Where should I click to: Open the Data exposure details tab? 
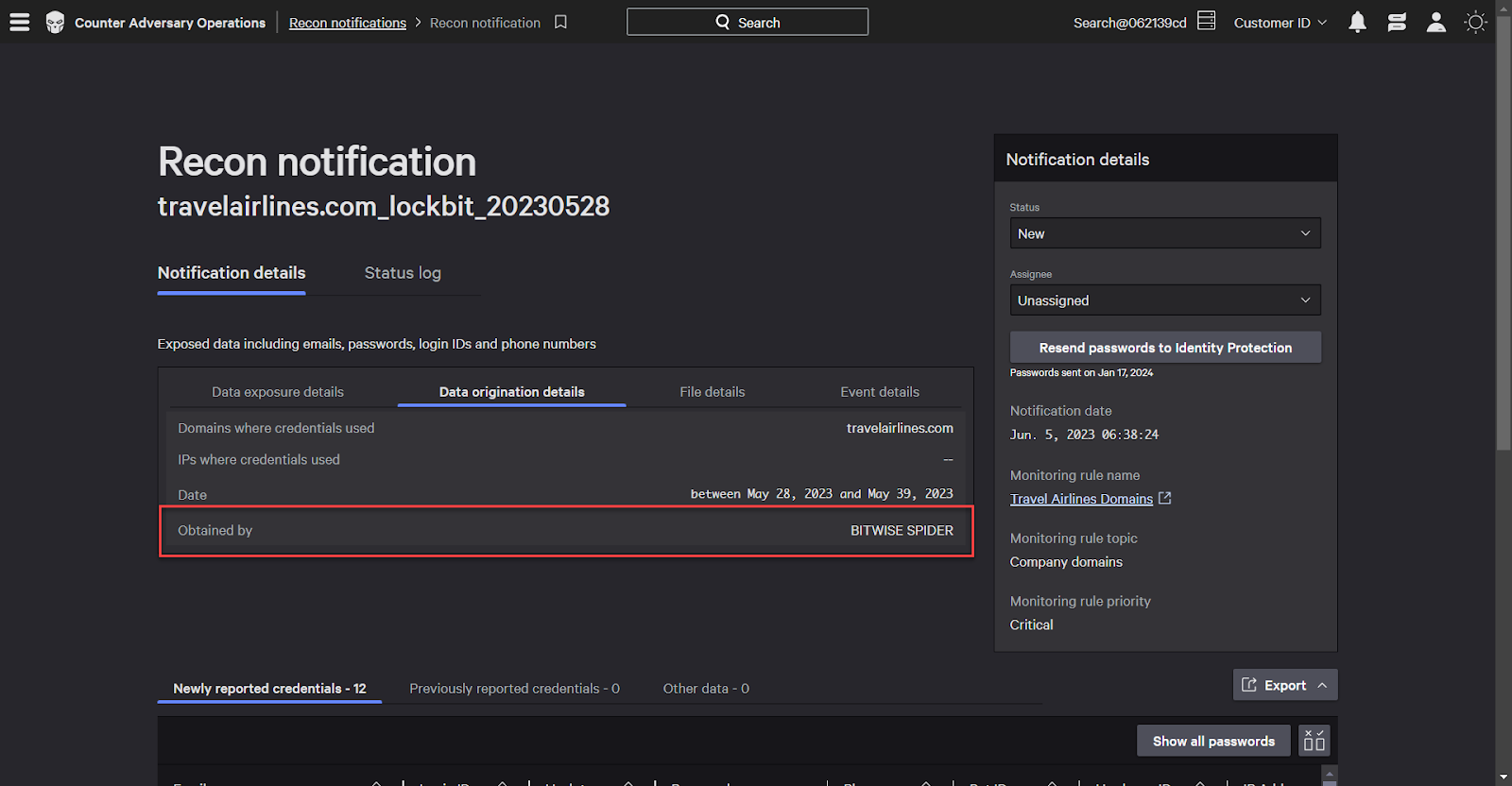point(278,392)
